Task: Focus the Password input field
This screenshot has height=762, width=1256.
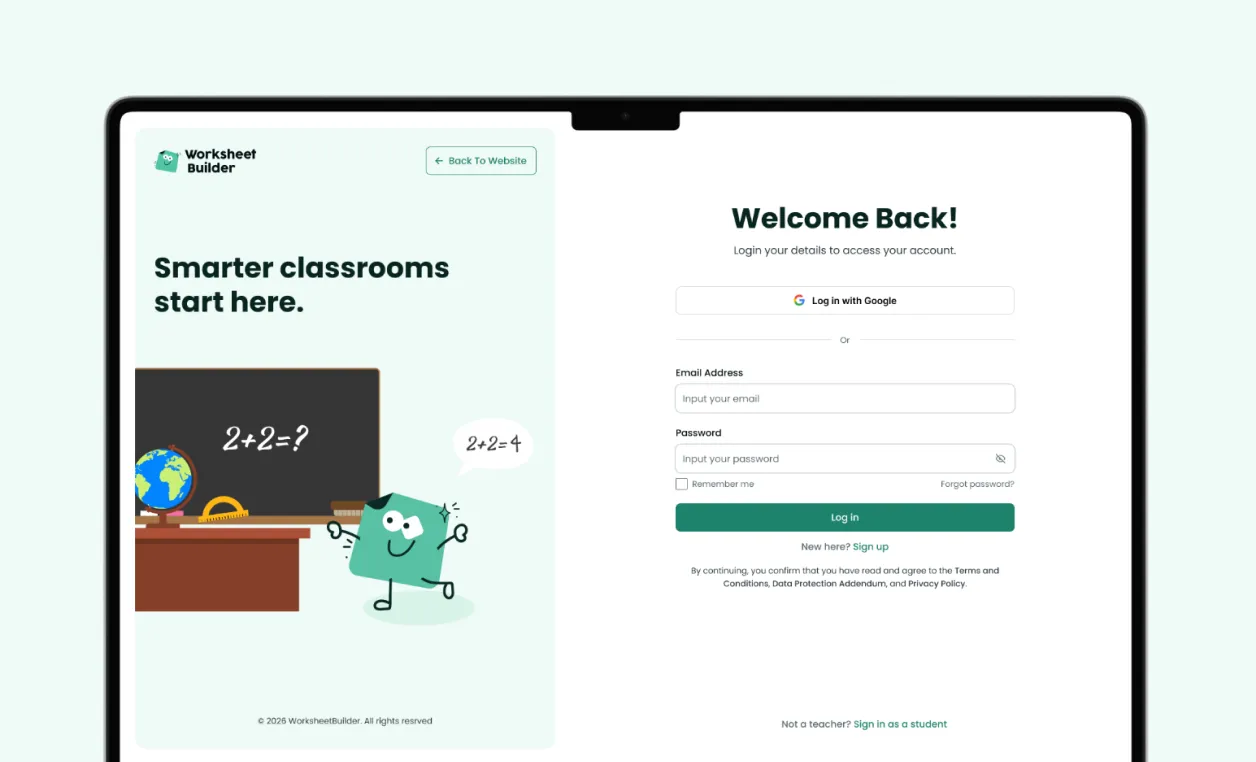Action: pos(845,459)
